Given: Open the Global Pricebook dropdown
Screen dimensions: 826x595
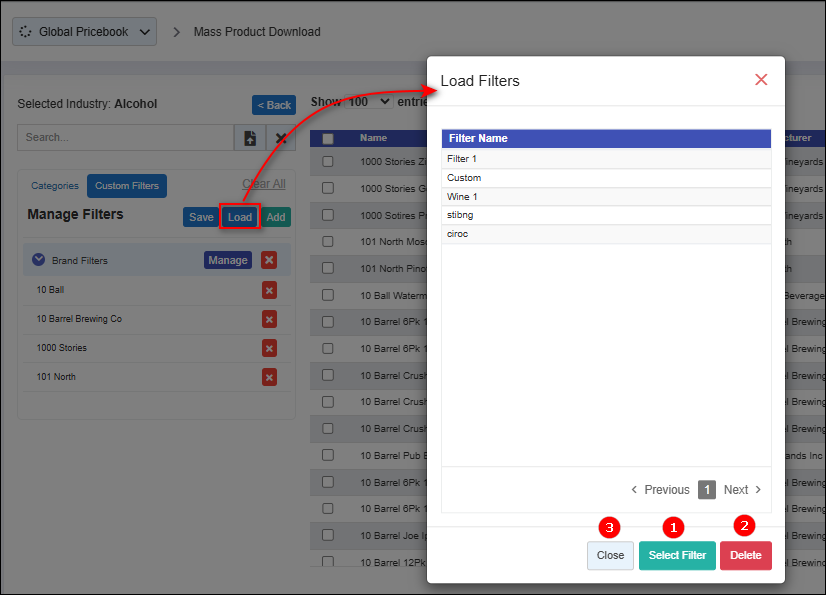Looking at the screenshot, I should (x=84, y=32).
